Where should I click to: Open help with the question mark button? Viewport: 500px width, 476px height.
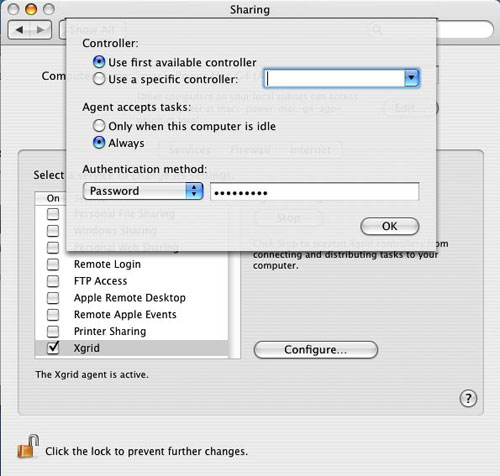(468, 398)
